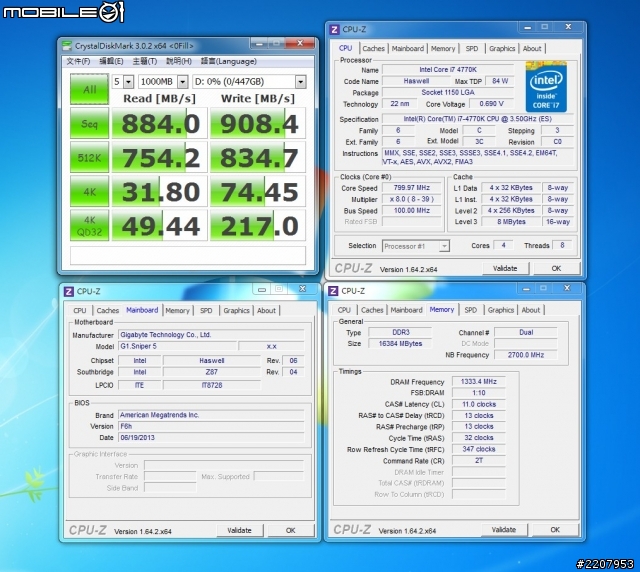The height and width of the screenshot is (572, 640).
Task: Select Graphics tab in Memory window
Action: pyautogui.click(x=501, y=310)
